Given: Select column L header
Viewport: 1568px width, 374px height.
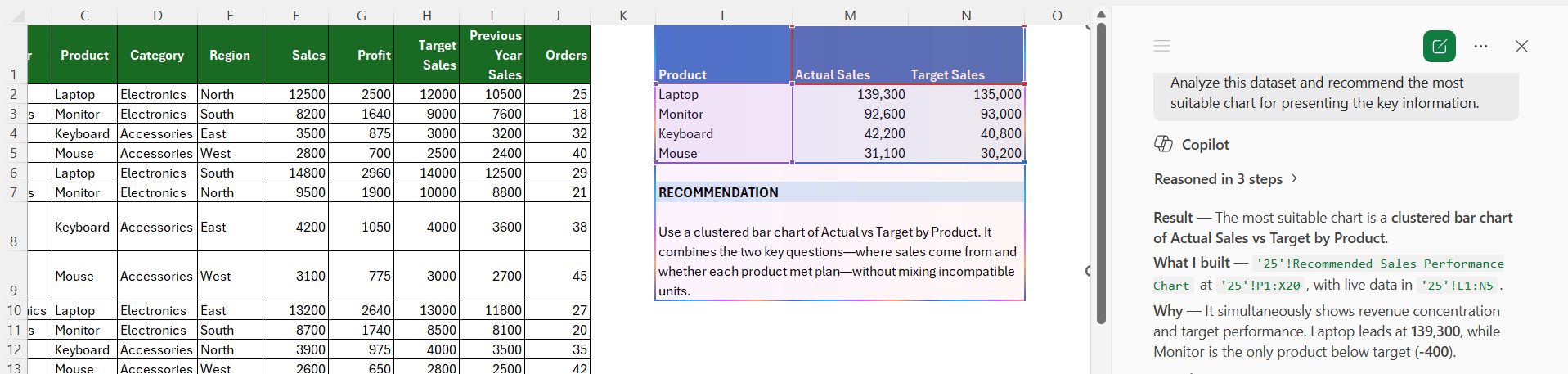Looking at the screenshot, I should (723, 16).
